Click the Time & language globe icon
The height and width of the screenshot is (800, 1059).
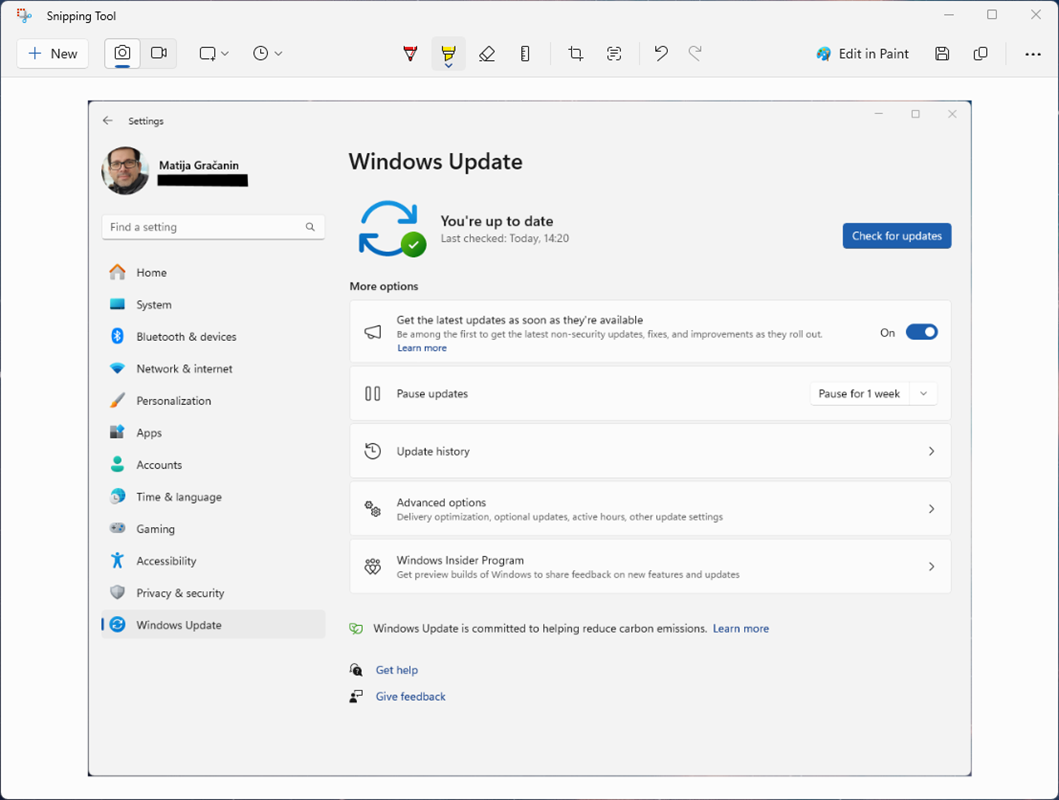(x=118, y=496)
